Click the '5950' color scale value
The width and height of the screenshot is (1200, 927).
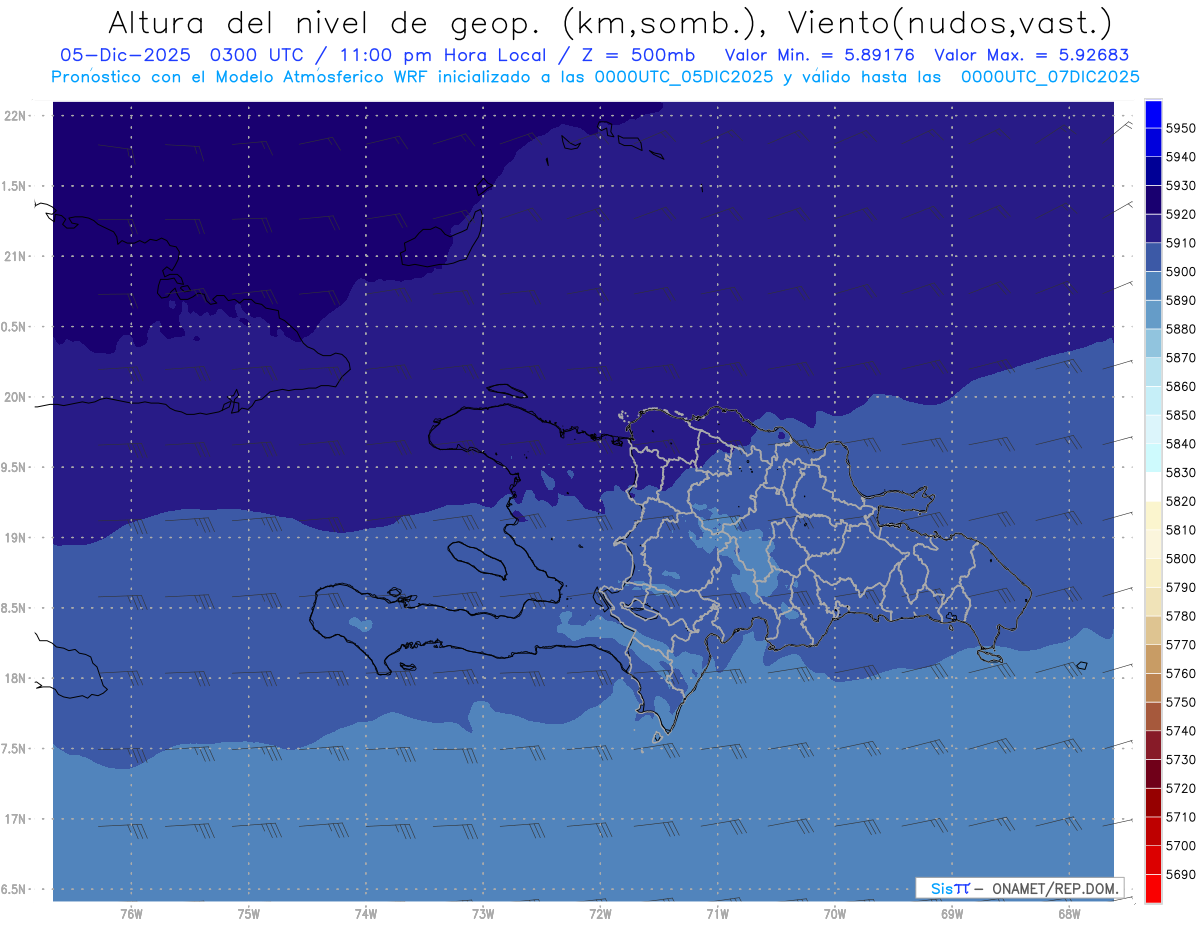[1180, 128]
